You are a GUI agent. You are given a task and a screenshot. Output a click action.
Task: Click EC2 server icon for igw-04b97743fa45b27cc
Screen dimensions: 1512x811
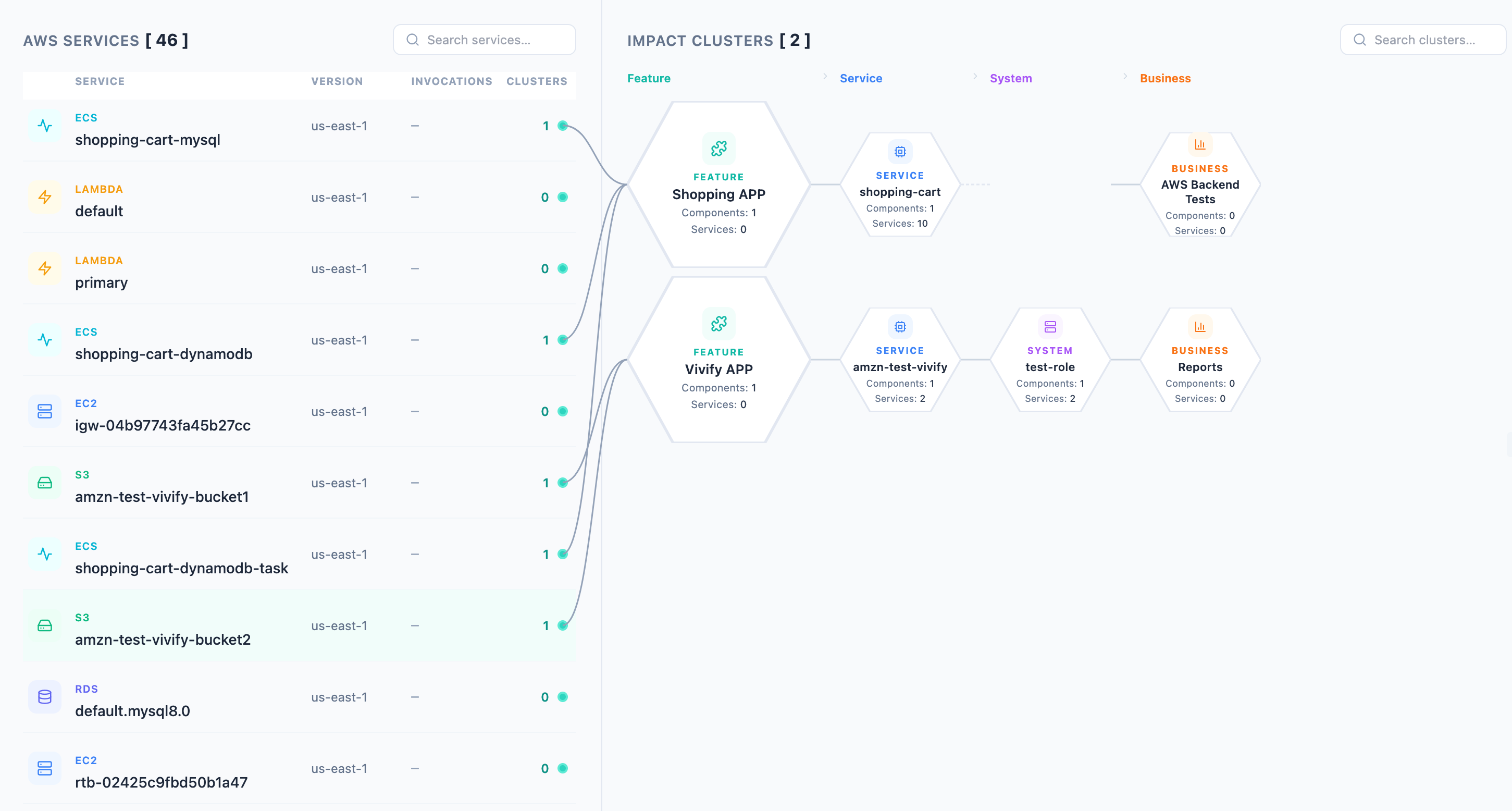[x=45, y=411]
